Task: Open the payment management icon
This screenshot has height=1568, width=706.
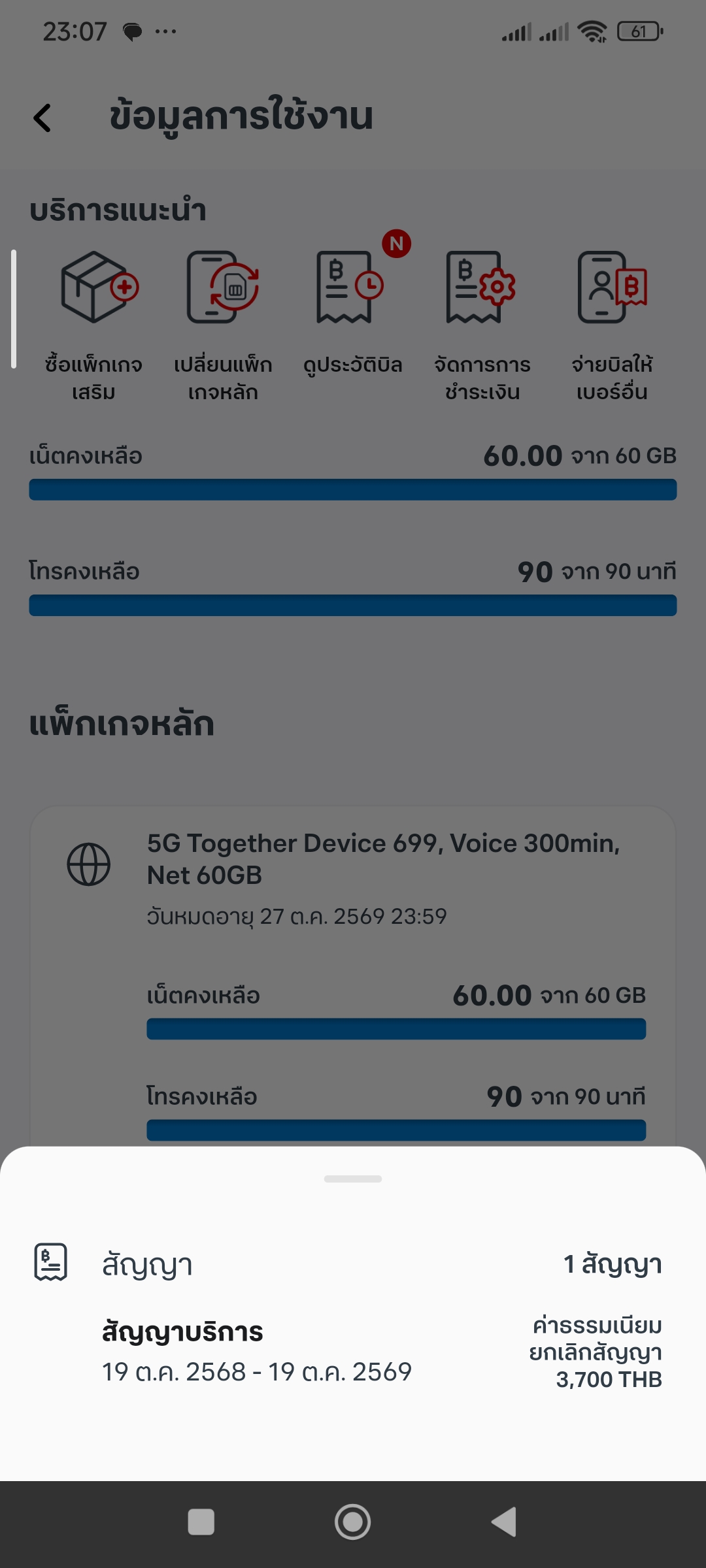Action: 482,288
